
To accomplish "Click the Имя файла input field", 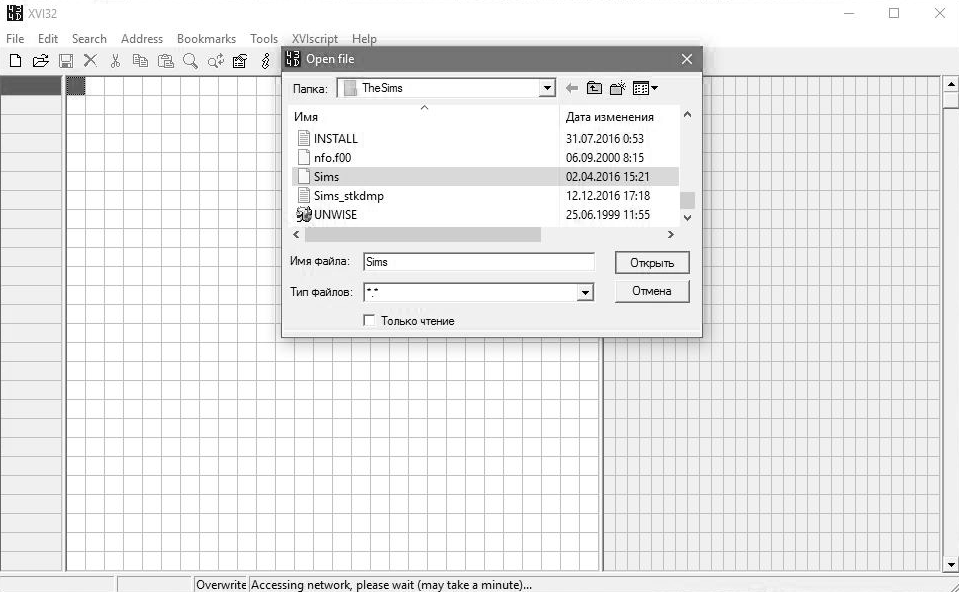I will [479, 262].
